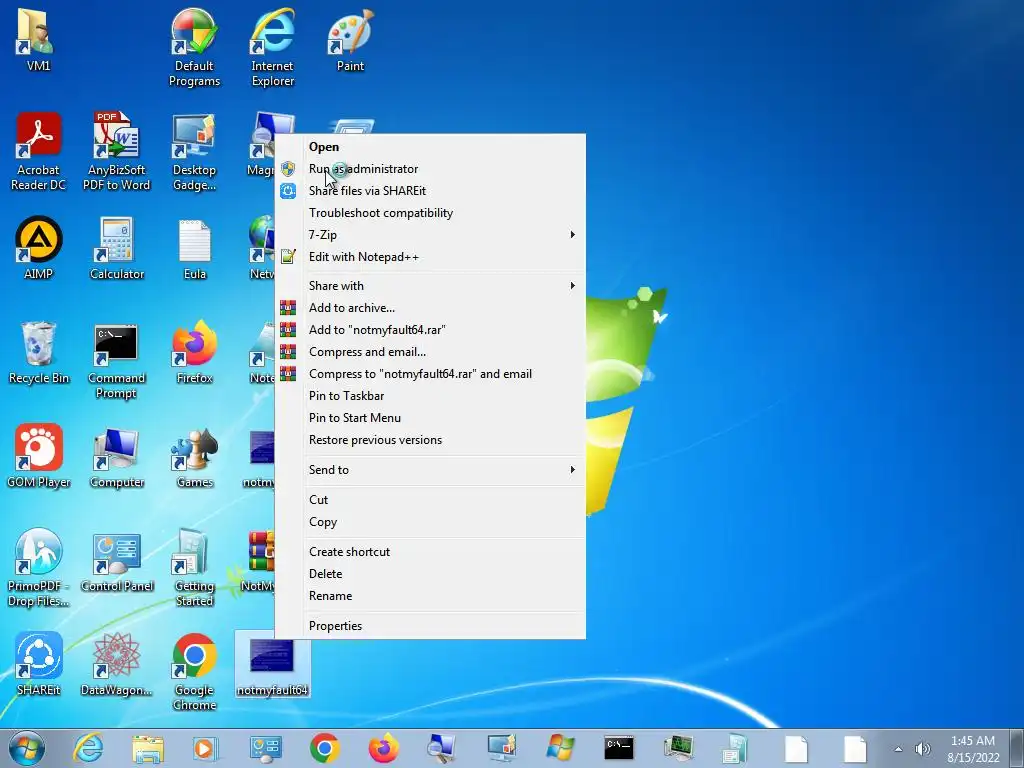The image size is (1024, 768).
Task: Select the notmyfault64 desktop icon
Action: [x=272, y=665]
